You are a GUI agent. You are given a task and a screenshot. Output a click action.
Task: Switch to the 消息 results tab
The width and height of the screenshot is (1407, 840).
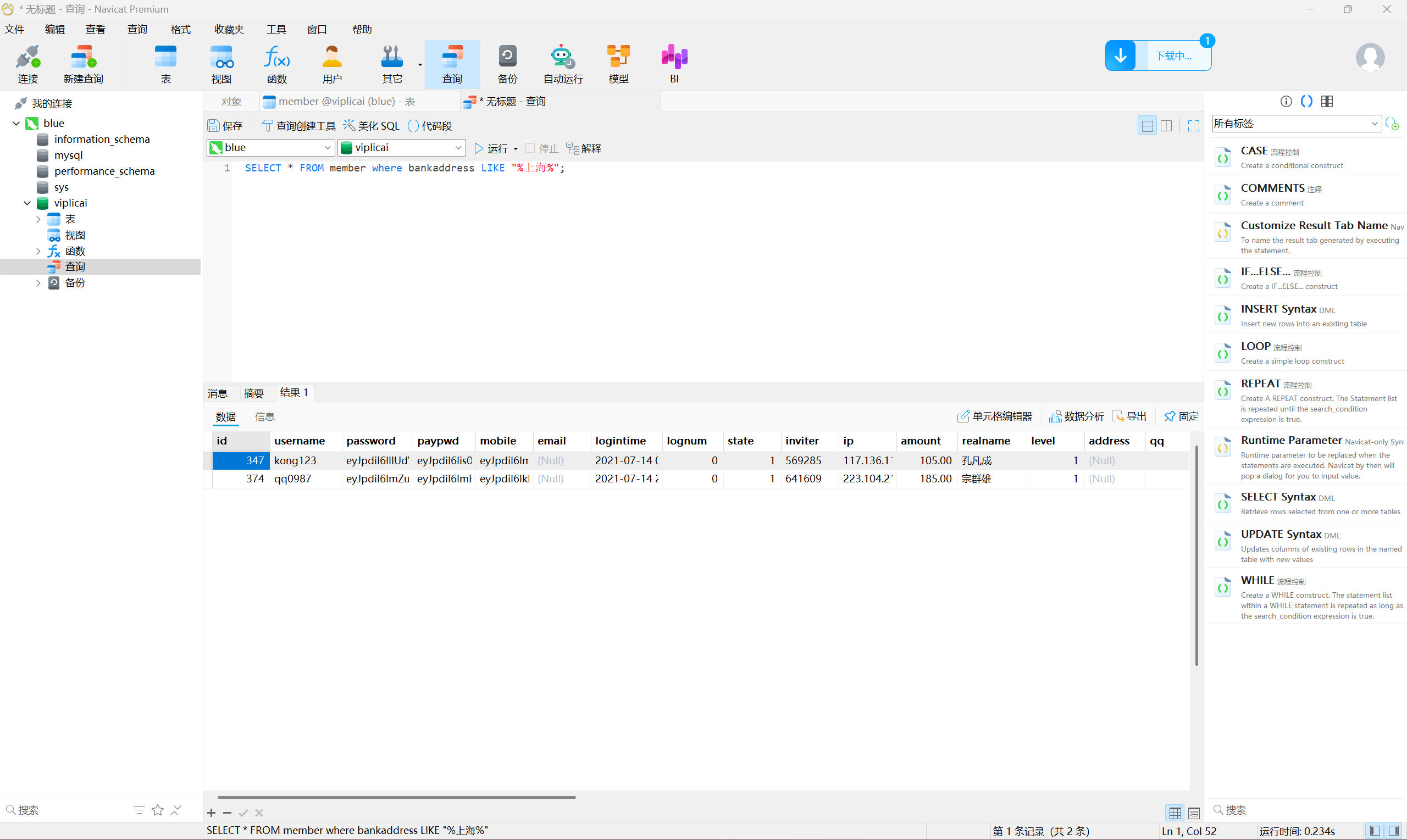tap(218, 393)
